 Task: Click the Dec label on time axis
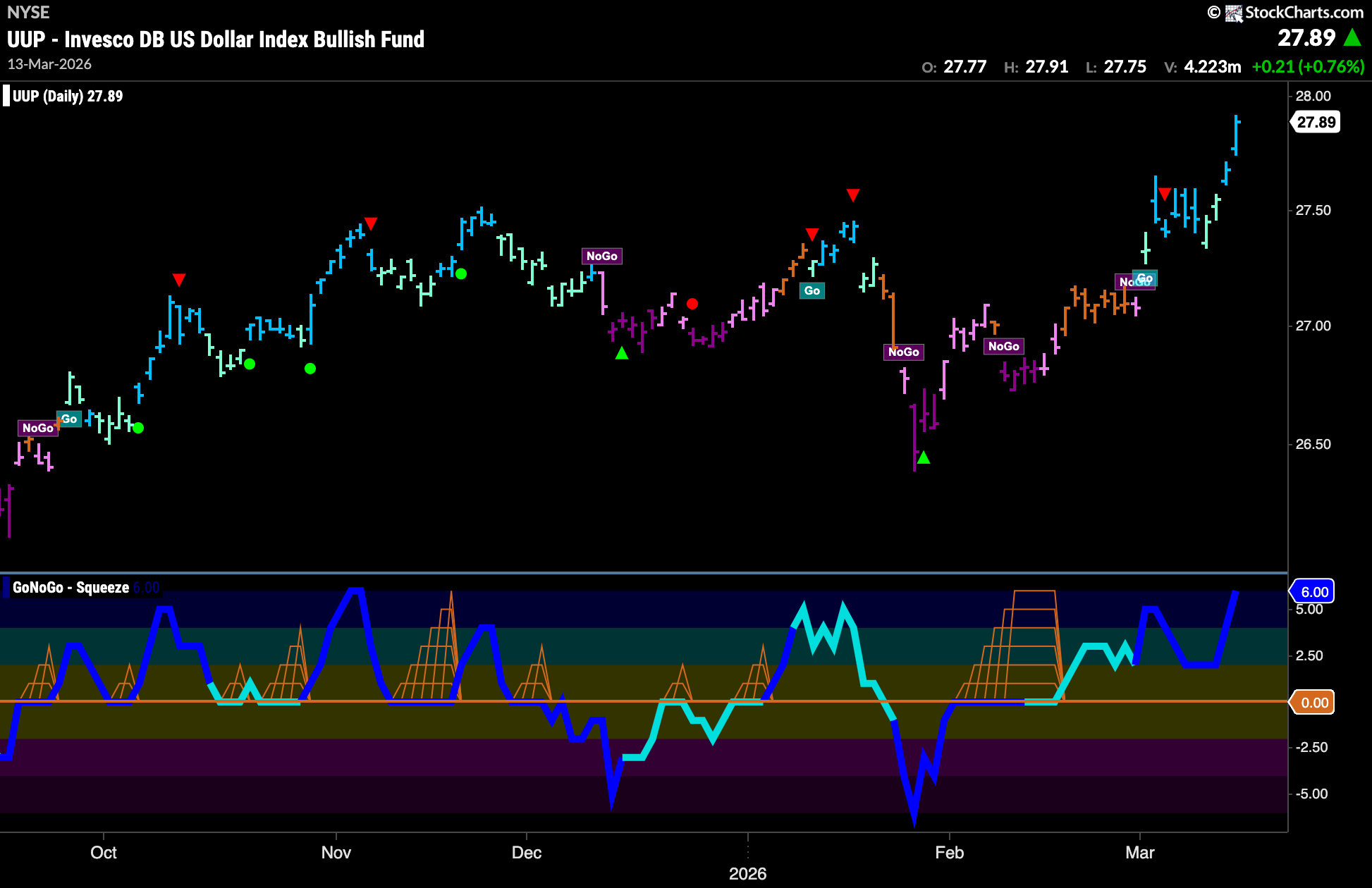(x=527, y=853)
